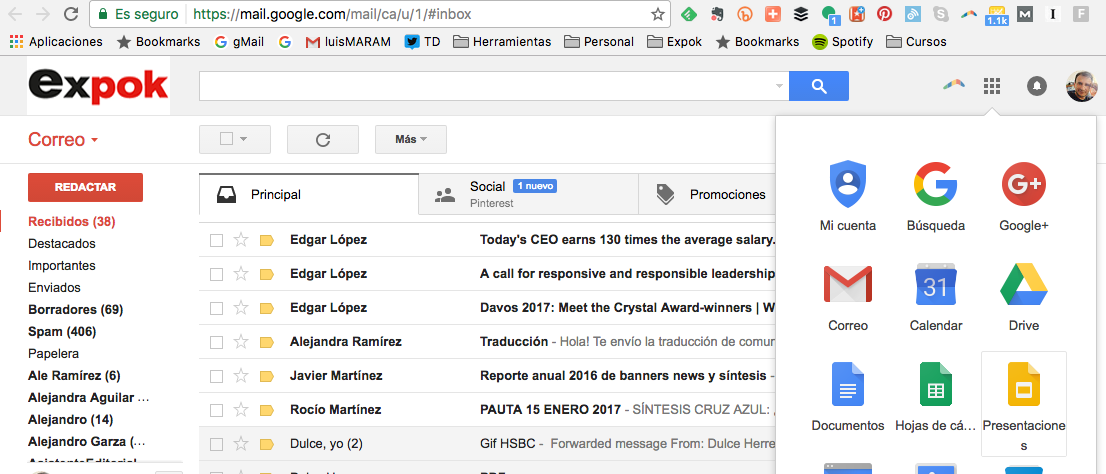Open the Correo dropdown menu
Viewport: 1106px width, 474px height.
(63, 140)
